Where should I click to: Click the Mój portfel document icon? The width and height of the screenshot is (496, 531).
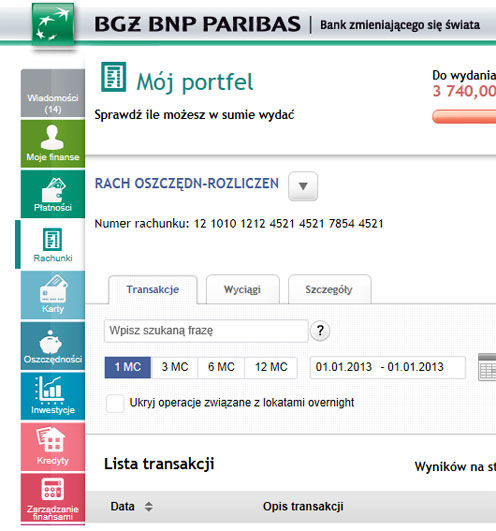114,77
